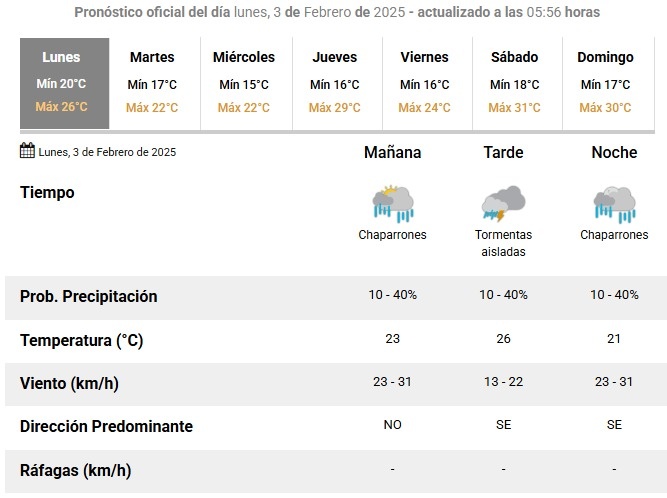
Task: Click the Tormentas aisladas text label
Action: coord(503,243)
